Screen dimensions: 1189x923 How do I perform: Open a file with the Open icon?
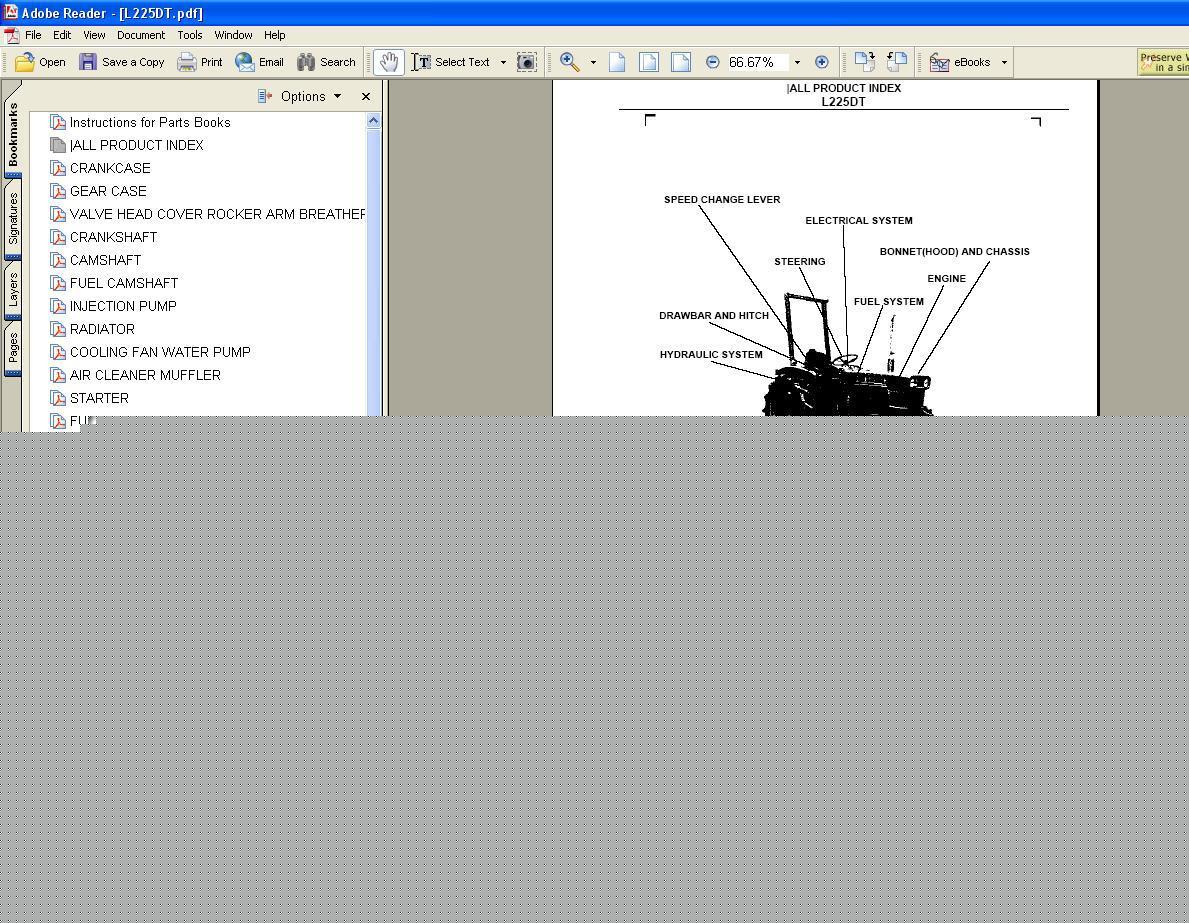tap(25, 62)
